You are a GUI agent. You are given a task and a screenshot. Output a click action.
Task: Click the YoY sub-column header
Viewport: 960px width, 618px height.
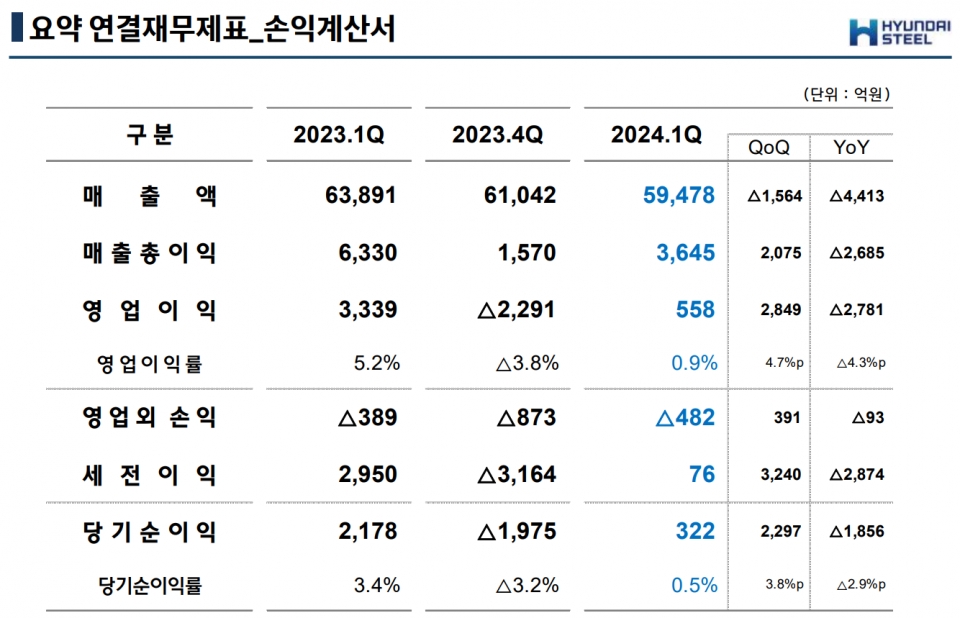coord(851,148)
